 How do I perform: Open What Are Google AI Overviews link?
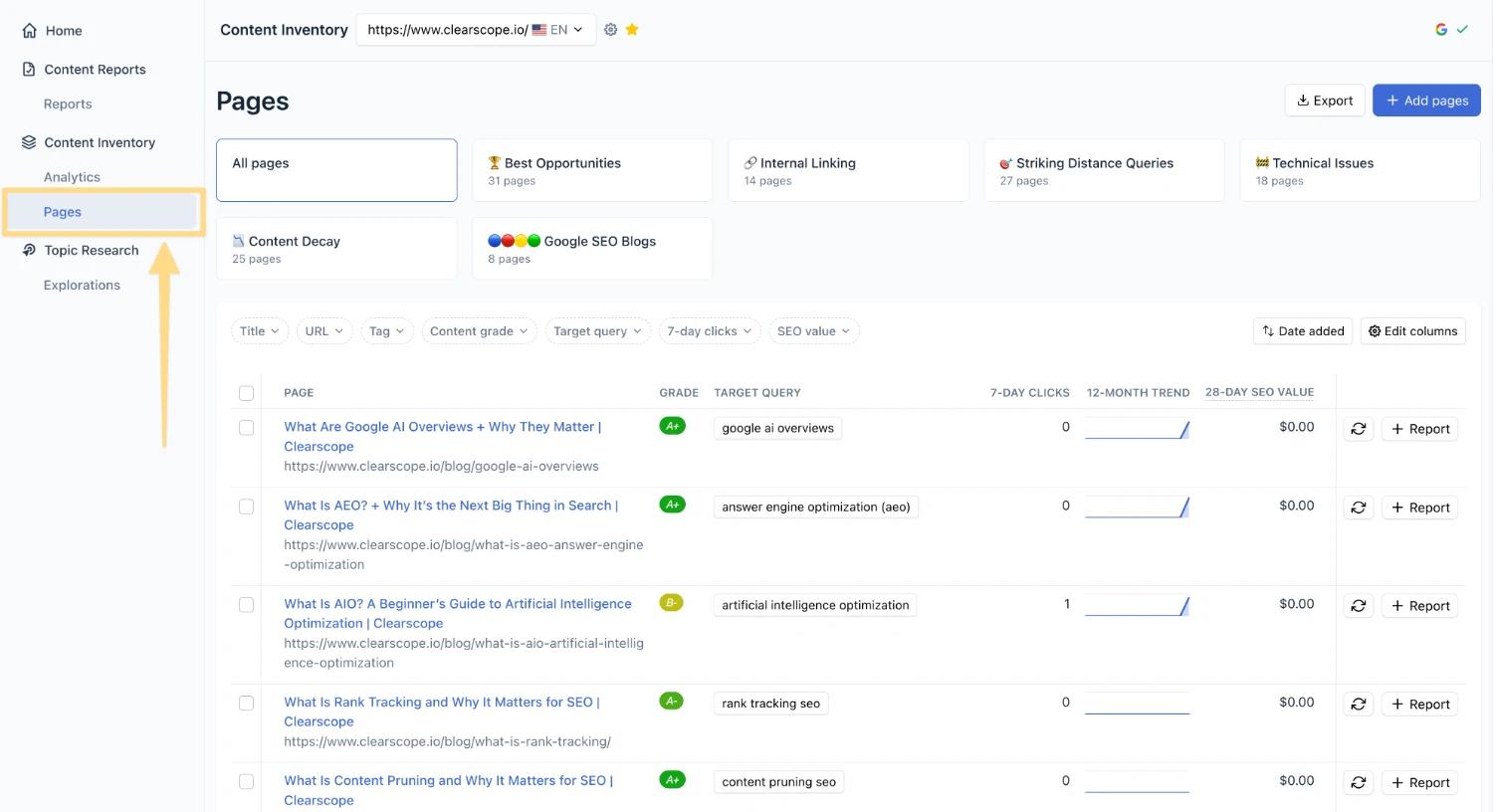443,436
